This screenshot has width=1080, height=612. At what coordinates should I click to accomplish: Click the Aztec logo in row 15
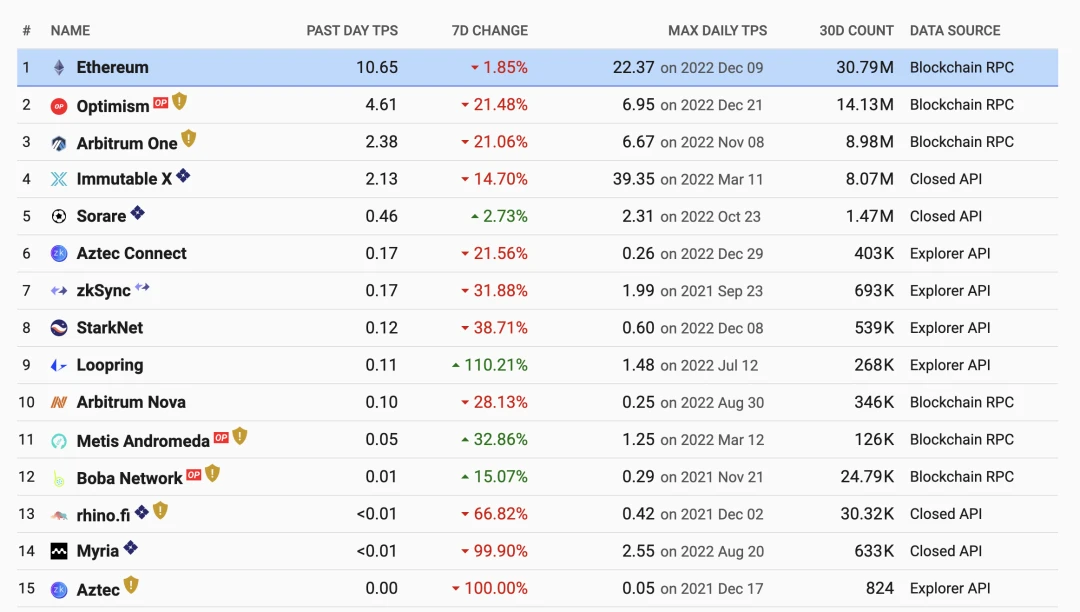pos(59,589)
